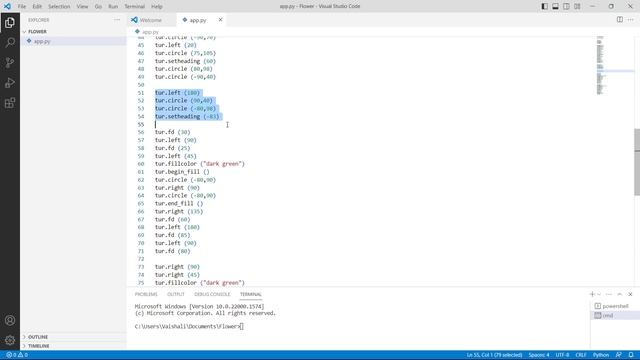Click the code minimap overview
The height and width of the screenshot is (360, 640).
tap(600, 65)
